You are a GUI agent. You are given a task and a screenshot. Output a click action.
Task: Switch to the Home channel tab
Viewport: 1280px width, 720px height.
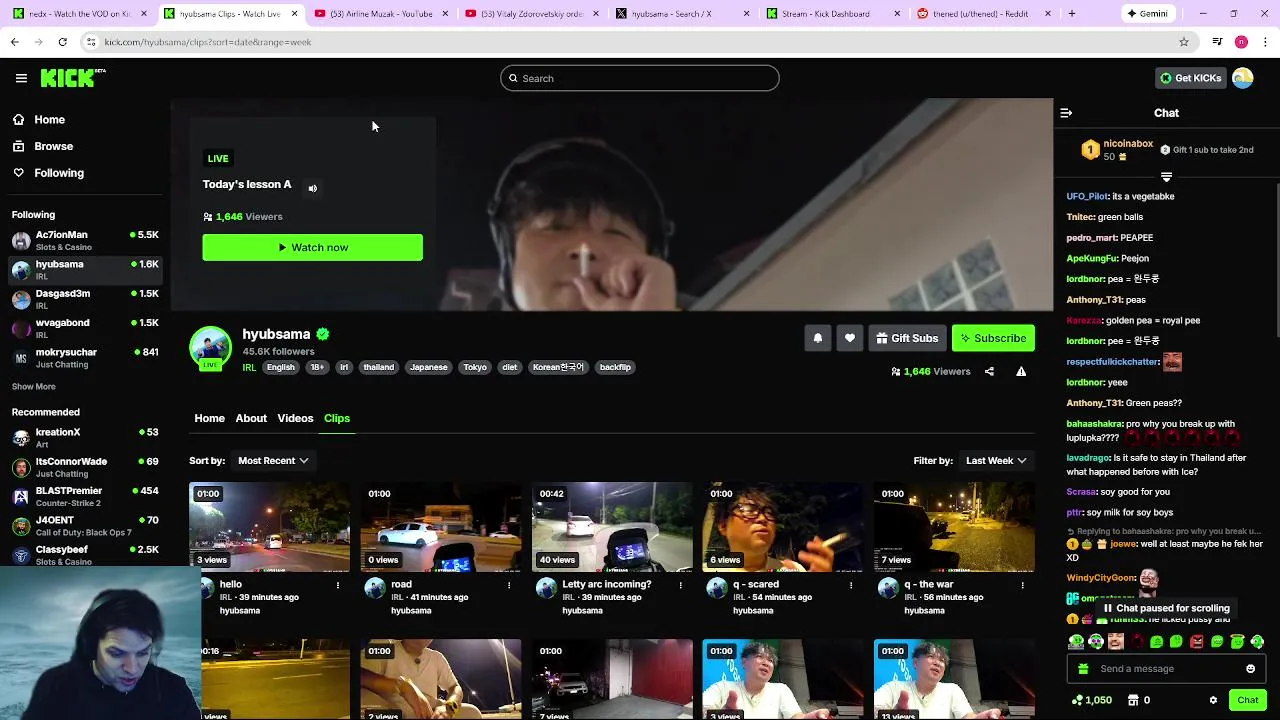tap(209, 418)
